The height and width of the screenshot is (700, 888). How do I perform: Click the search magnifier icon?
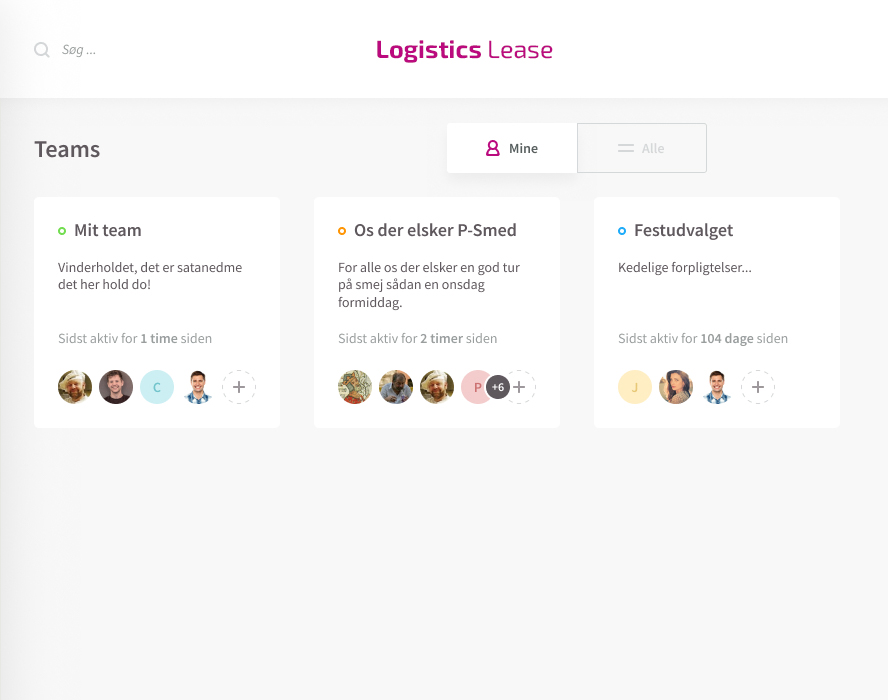pos(42,50)
